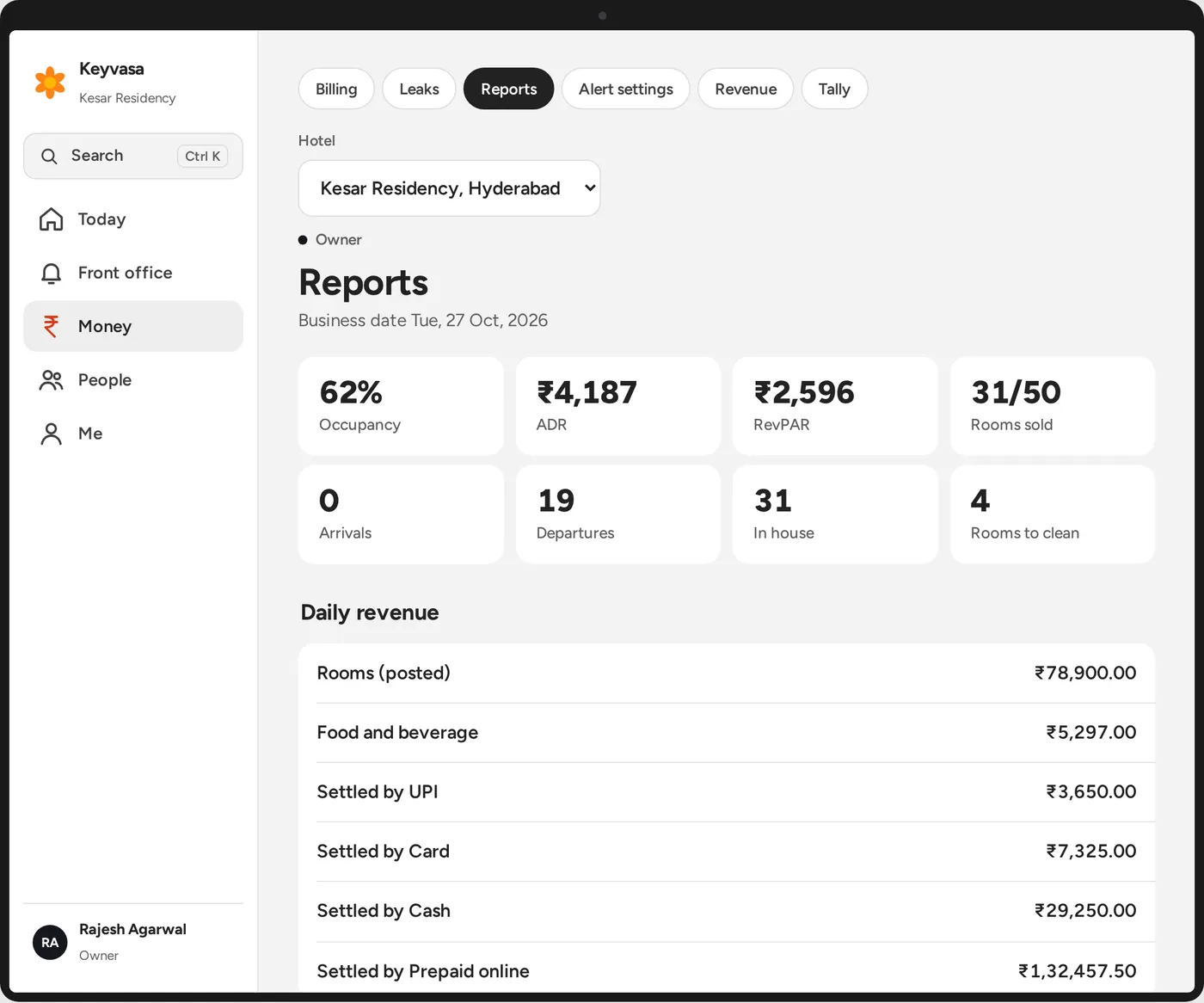1204x1003 pixels.
Task: Click the ₹1,32,457.50 Prepaid online amount
Action: pyautogui.click(x=1078, y=971)
